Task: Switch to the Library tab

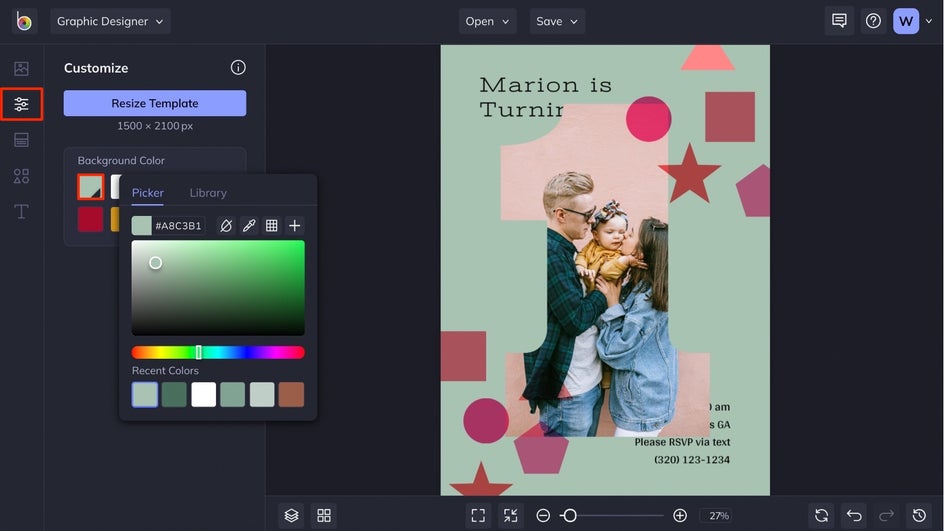Action: tap(208, 193)
